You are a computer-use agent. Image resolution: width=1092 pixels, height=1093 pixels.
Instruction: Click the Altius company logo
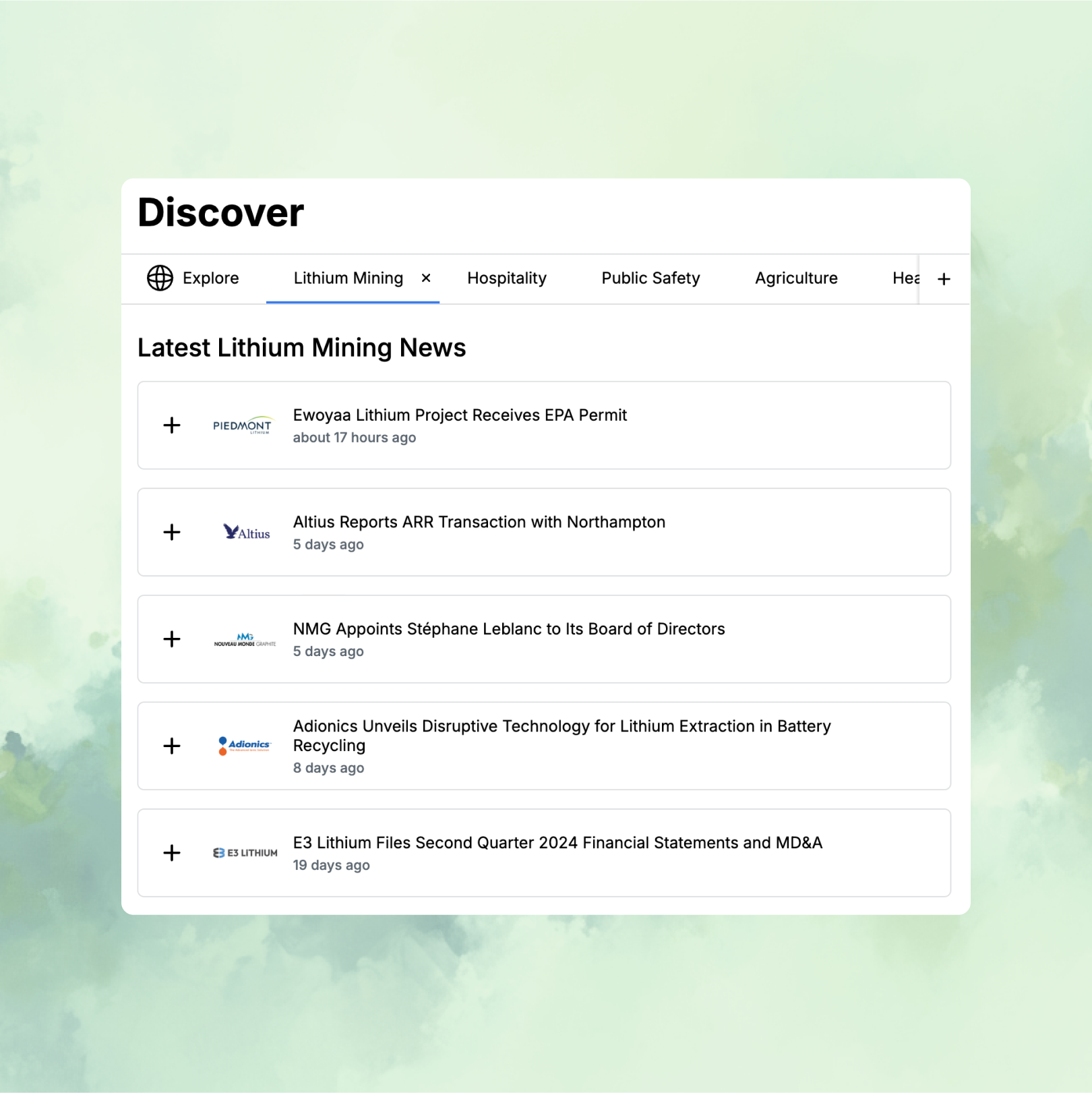click(246, 532)
